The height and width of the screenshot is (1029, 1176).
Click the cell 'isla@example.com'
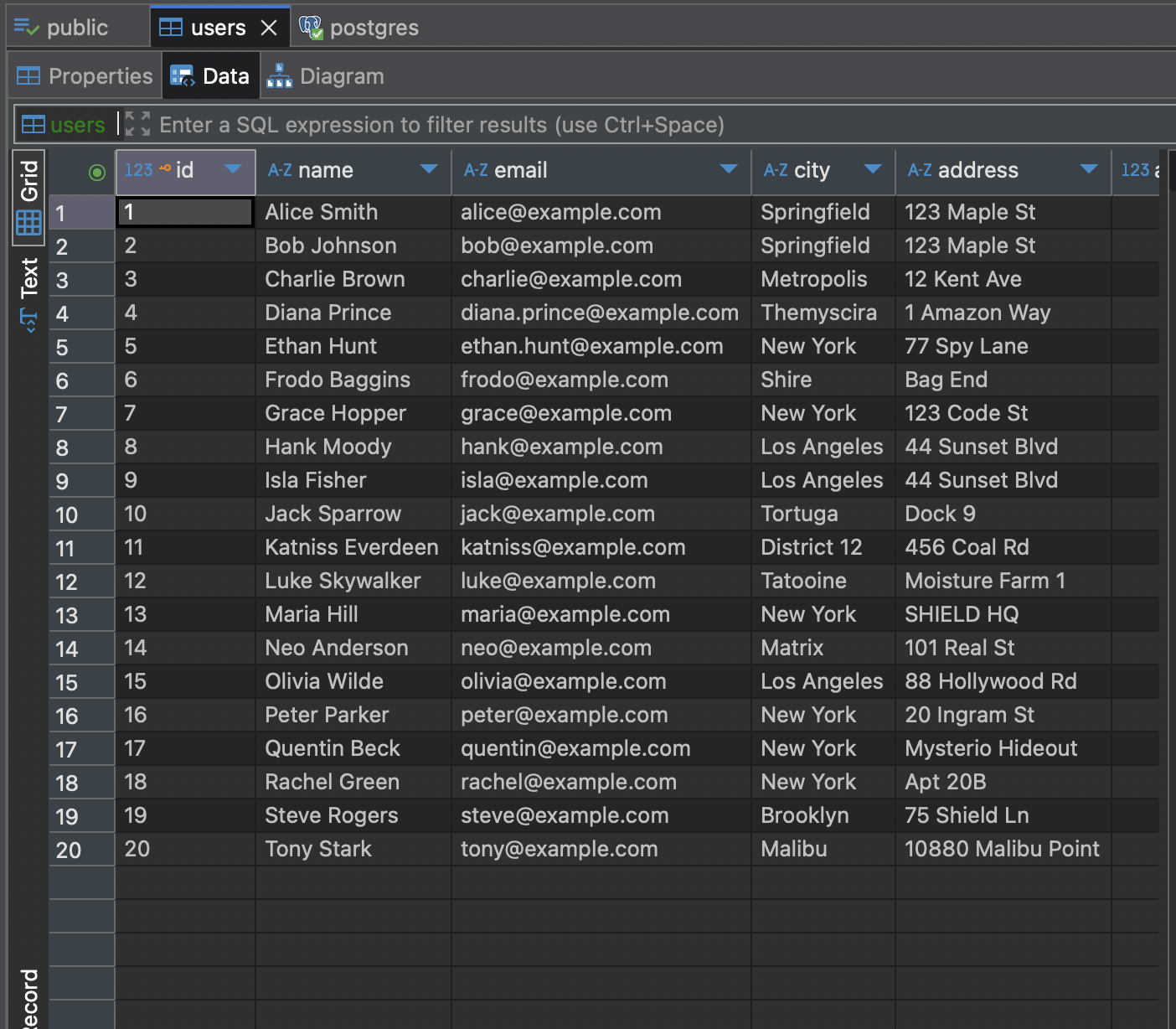tap(601, 480)
